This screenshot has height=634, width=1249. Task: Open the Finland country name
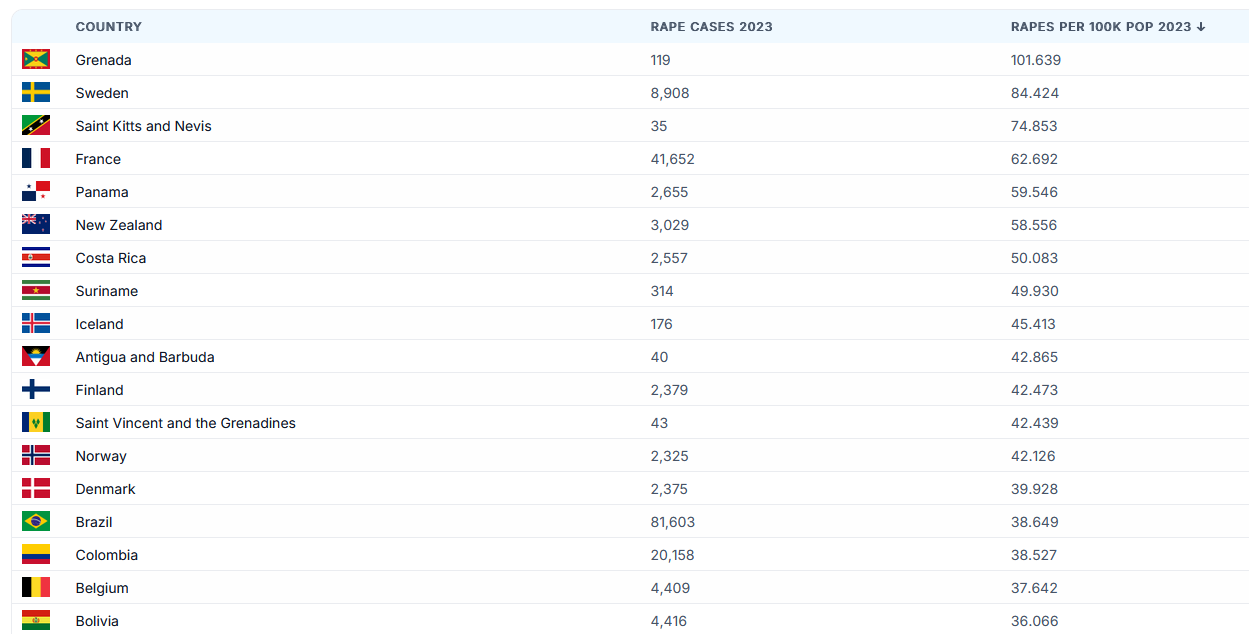(x=100, y=390)
